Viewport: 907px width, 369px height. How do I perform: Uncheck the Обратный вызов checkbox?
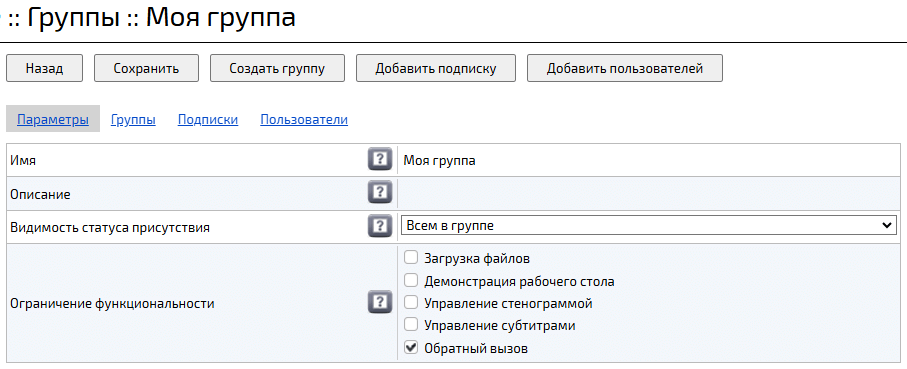click(x=411, y=348)
